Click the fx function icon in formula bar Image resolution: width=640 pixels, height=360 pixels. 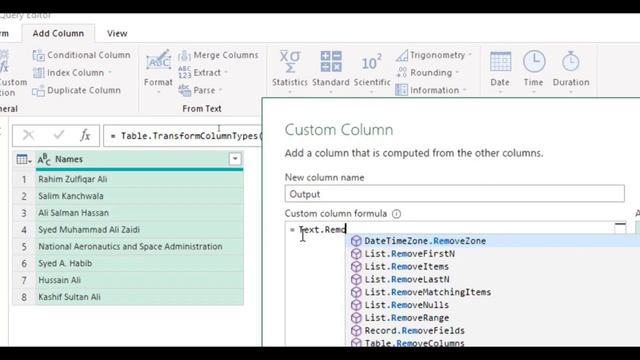(x=85, y=135)
